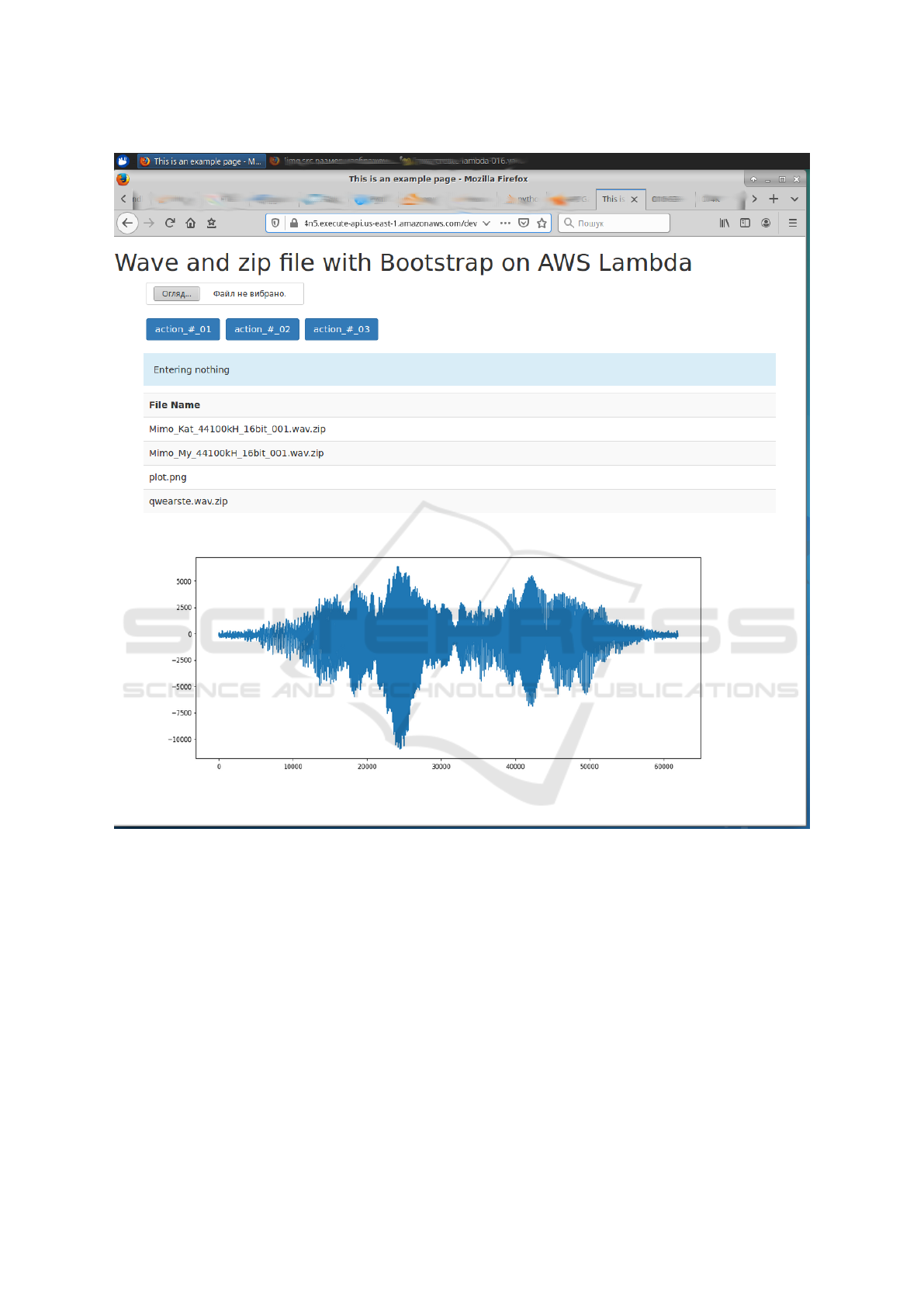
Task: Click the 'Entering nothing' alert box
Action: tap(459, 369)
